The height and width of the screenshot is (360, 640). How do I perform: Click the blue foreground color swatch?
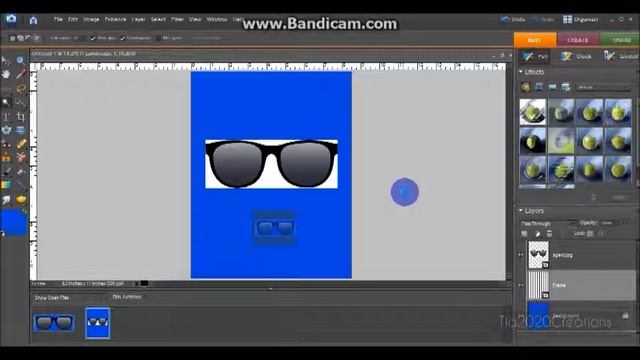click(13, 223)
